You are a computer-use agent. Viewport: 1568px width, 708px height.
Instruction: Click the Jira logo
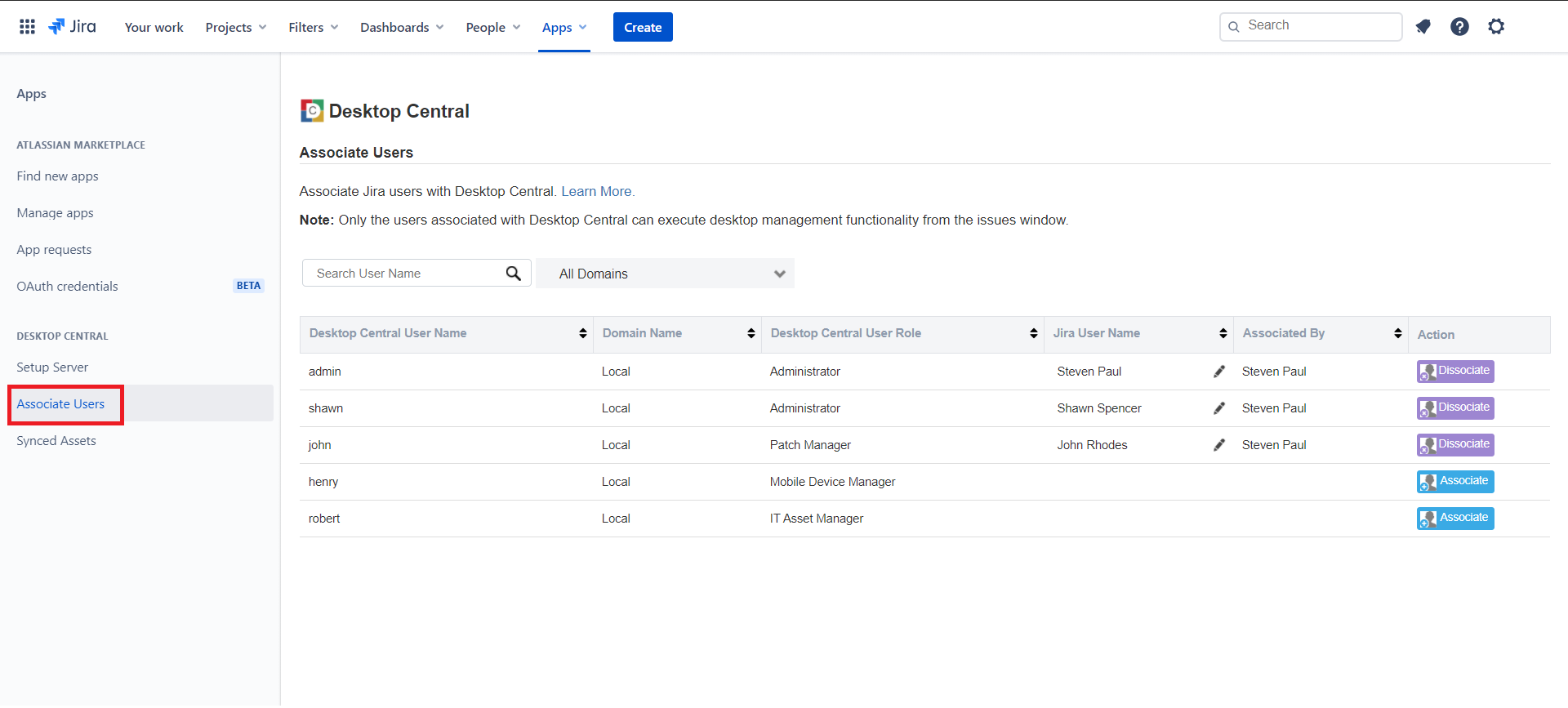[x=73, y=27]
